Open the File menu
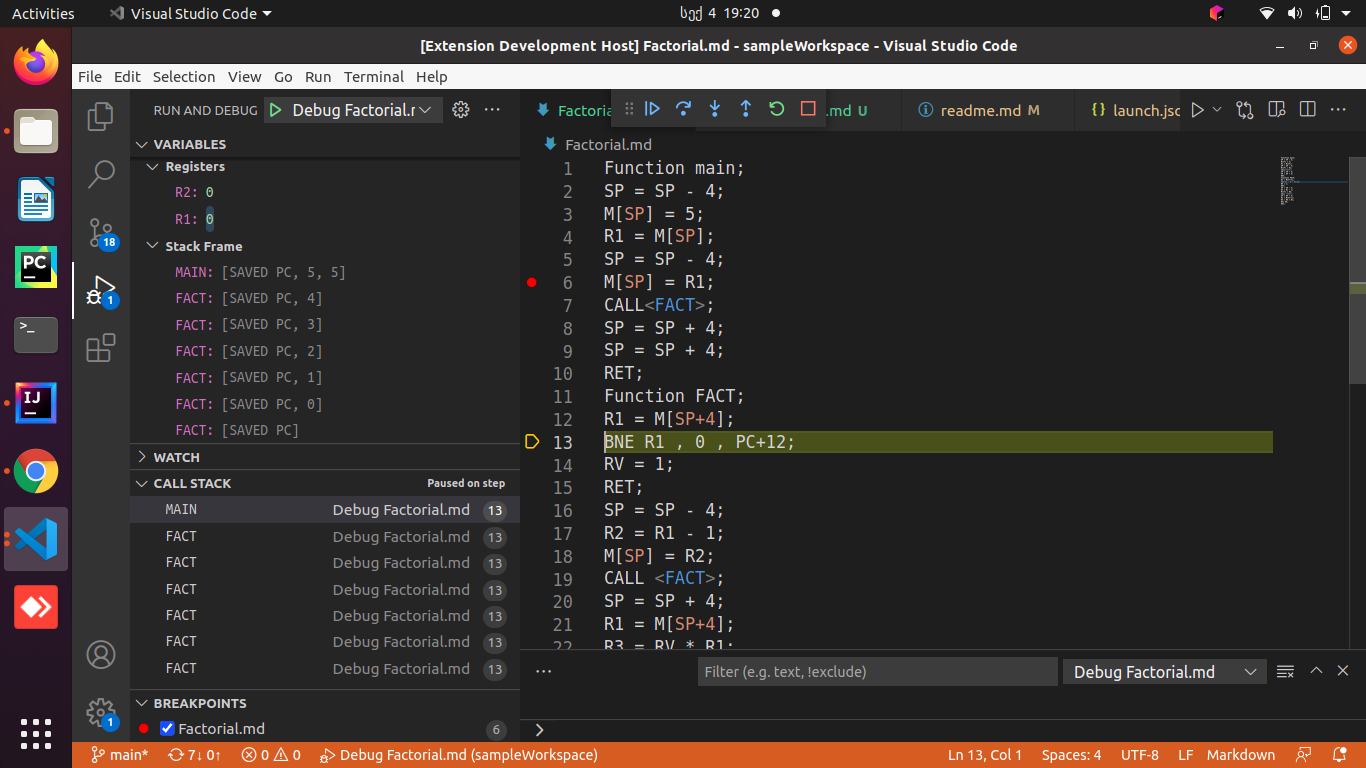The height and width of the screenshot is (768, 1366). coord(90,77)
